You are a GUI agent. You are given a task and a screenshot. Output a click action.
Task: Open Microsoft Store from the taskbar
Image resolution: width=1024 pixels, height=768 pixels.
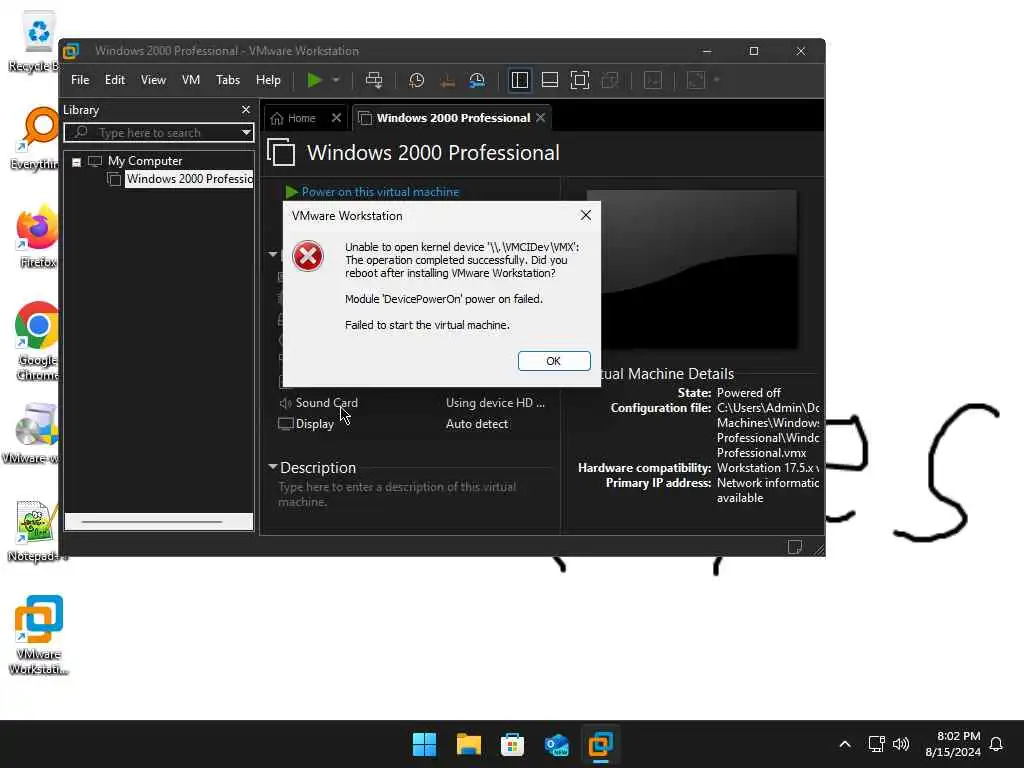[x=513, y=744]
